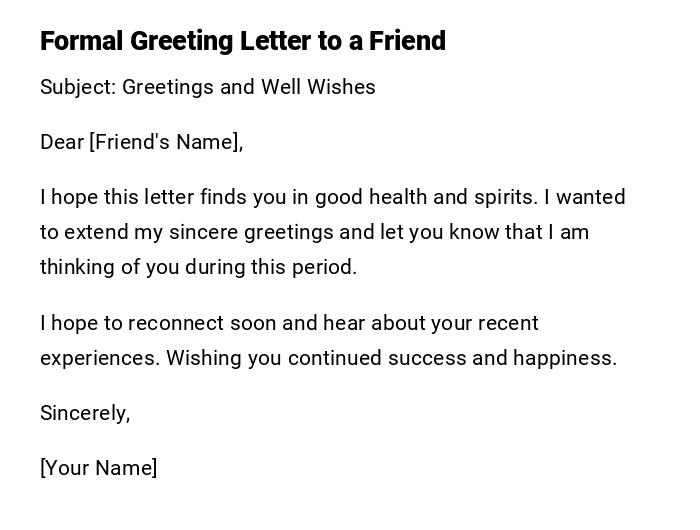The width and height of the screenshot is (700, 530).
Task: Click the 'Sincerely,' closing line
Action: click(85, 413)
